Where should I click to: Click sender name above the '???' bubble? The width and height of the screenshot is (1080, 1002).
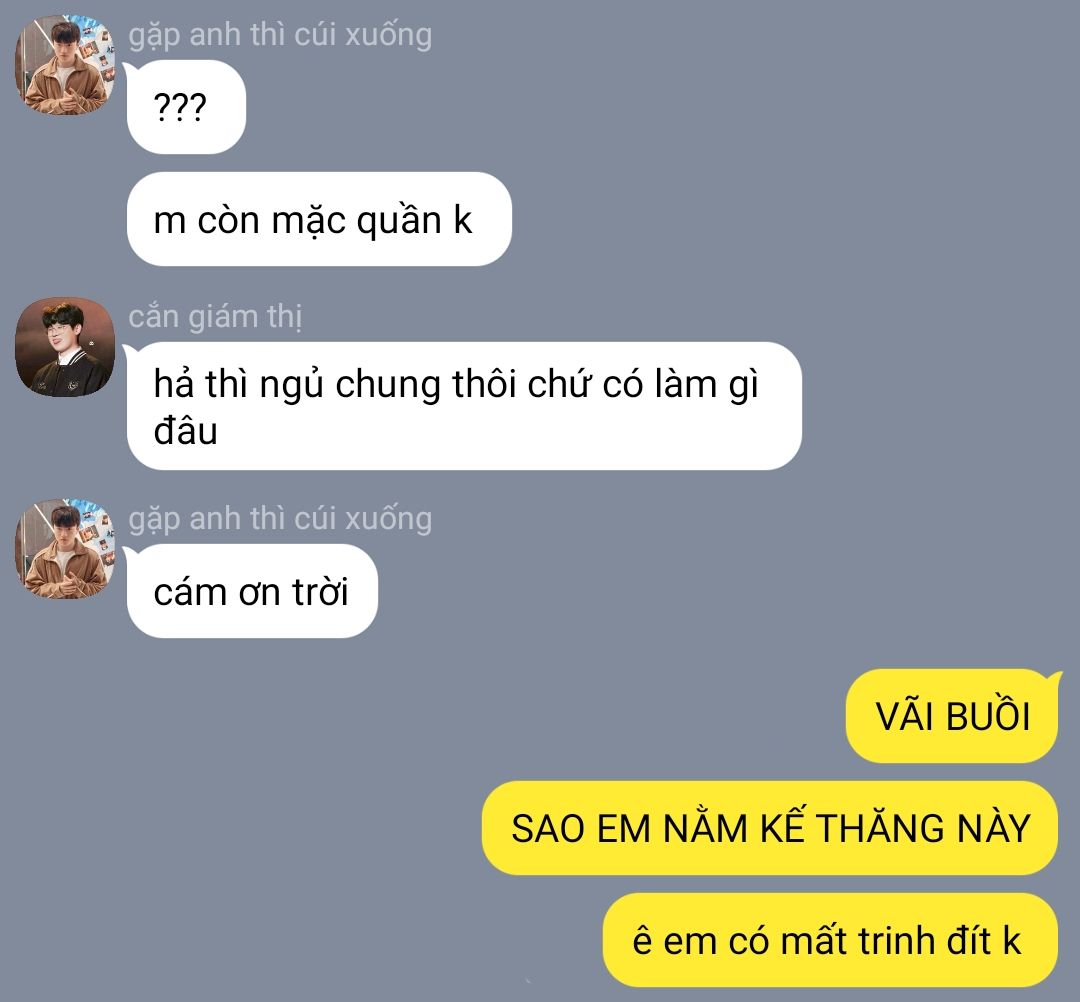click(x=280, y=36)
